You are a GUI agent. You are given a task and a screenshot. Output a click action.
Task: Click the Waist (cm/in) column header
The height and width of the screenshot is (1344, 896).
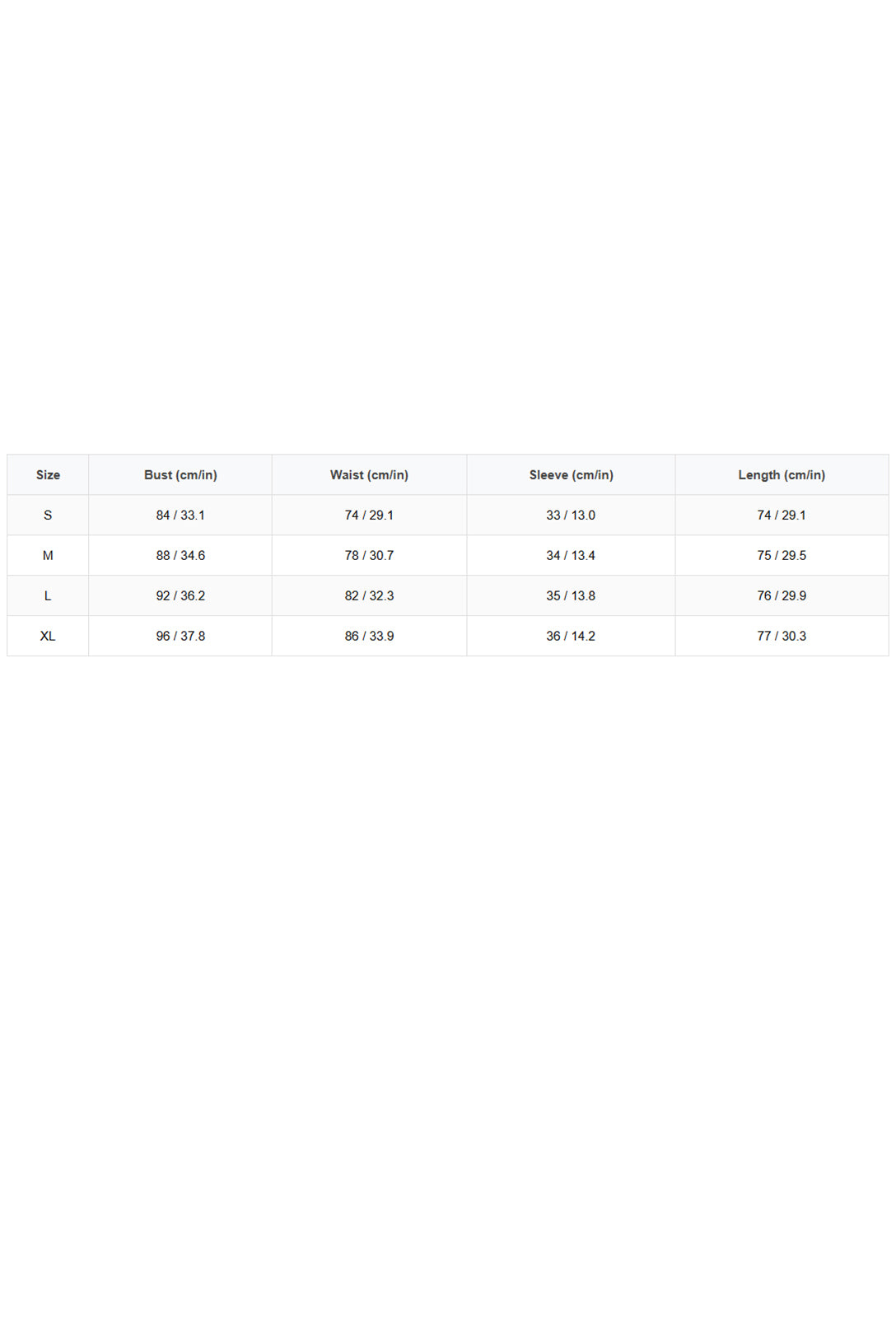(x=369, y=474)
